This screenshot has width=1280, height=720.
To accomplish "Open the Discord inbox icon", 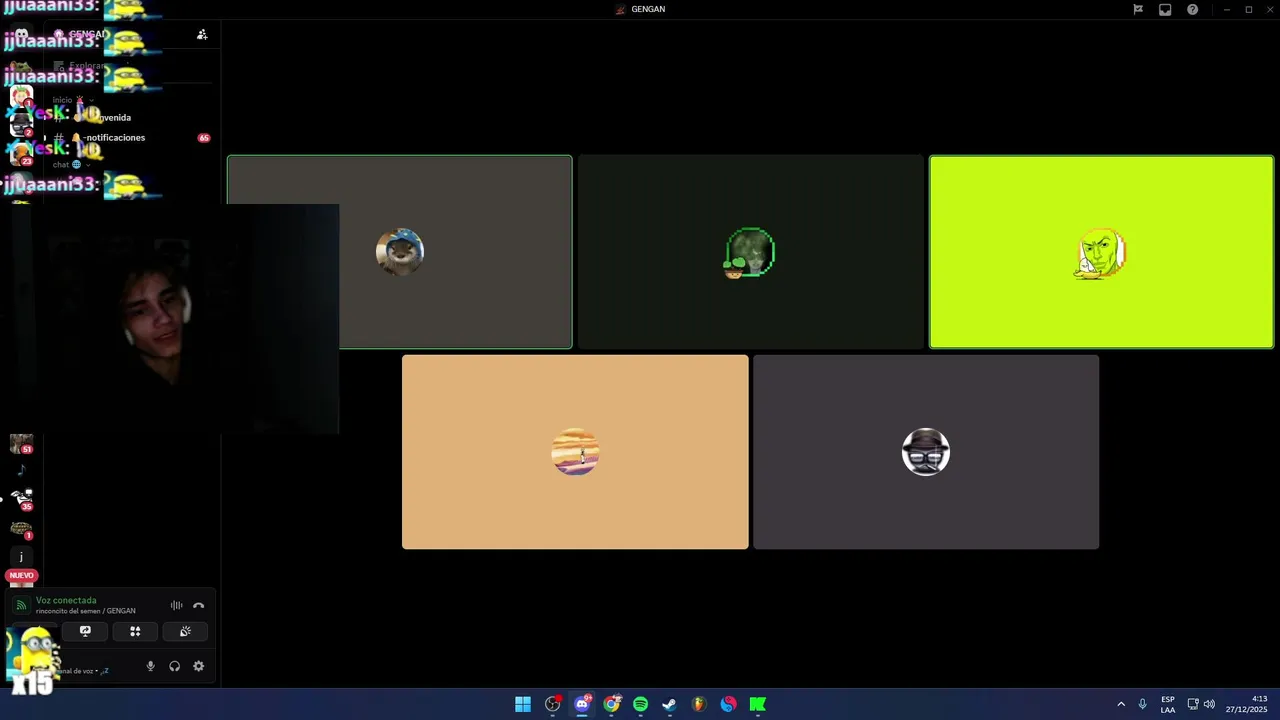I will click(1165, 9).
